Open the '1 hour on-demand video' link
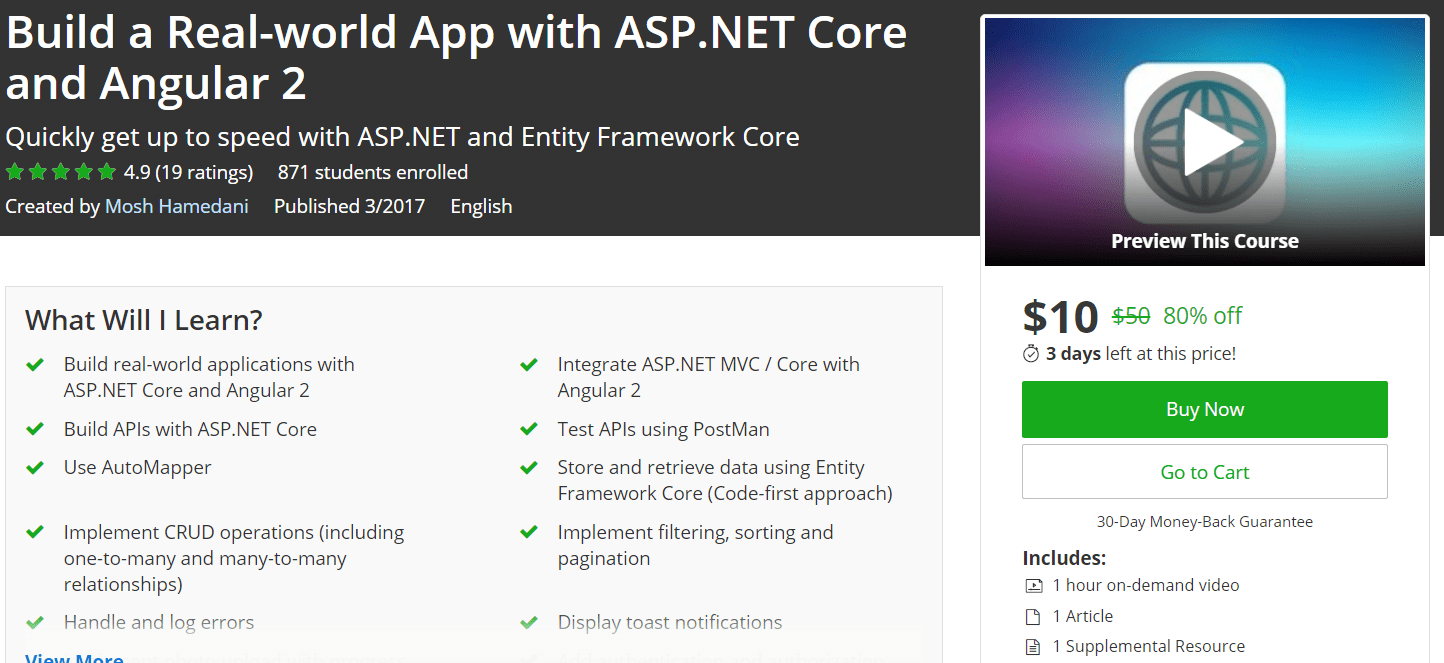The image size is (1444, 663). [1148, 584]
